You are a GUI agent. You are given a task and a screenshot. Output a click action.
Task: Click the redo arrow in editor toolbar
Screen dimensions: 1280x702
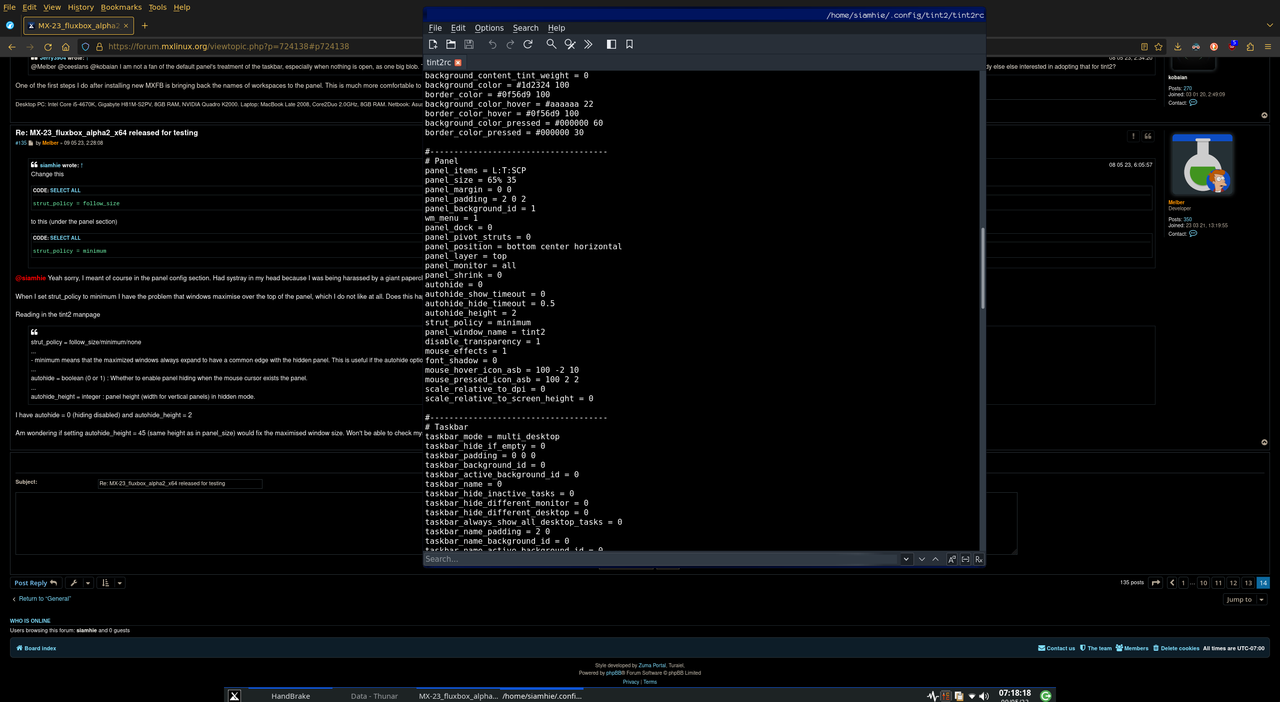[510, 44]
